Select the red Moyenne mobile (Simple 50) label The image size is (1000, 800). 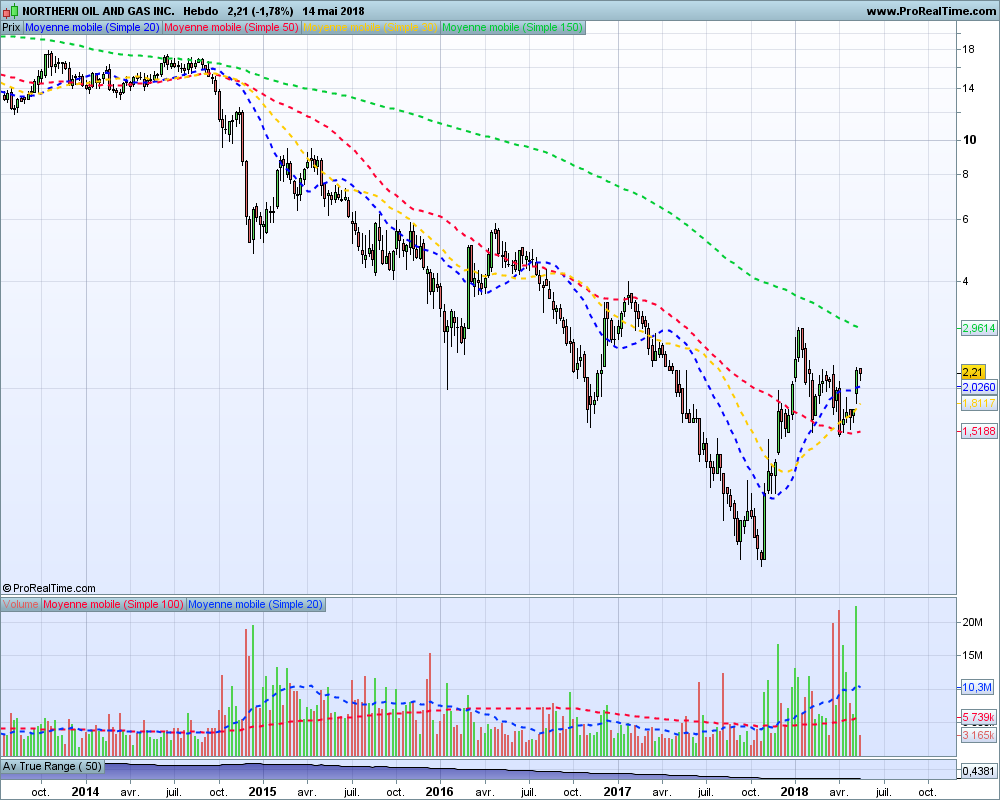[x=232, y=27]
